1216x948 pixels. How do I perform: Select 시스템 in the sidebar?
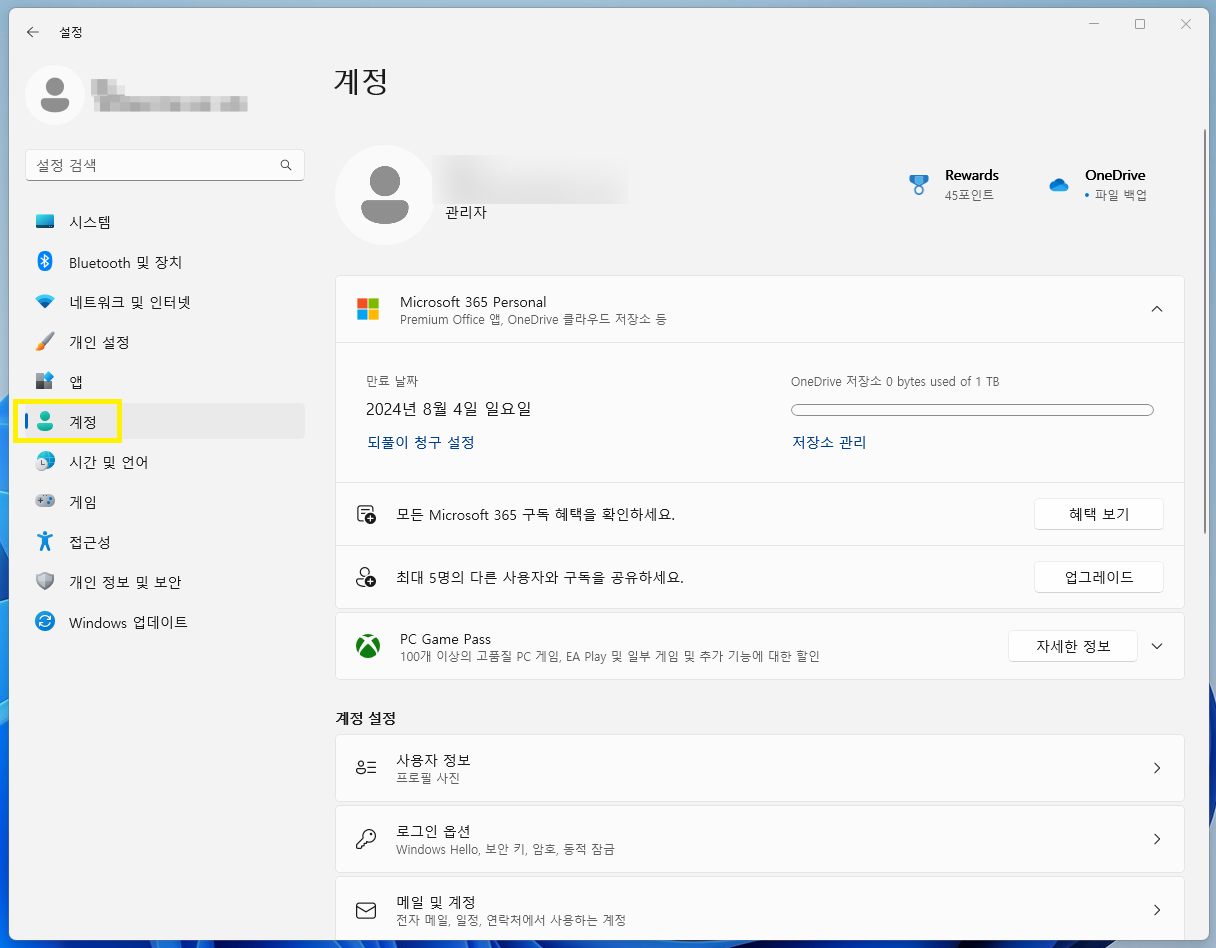(165, 222)
